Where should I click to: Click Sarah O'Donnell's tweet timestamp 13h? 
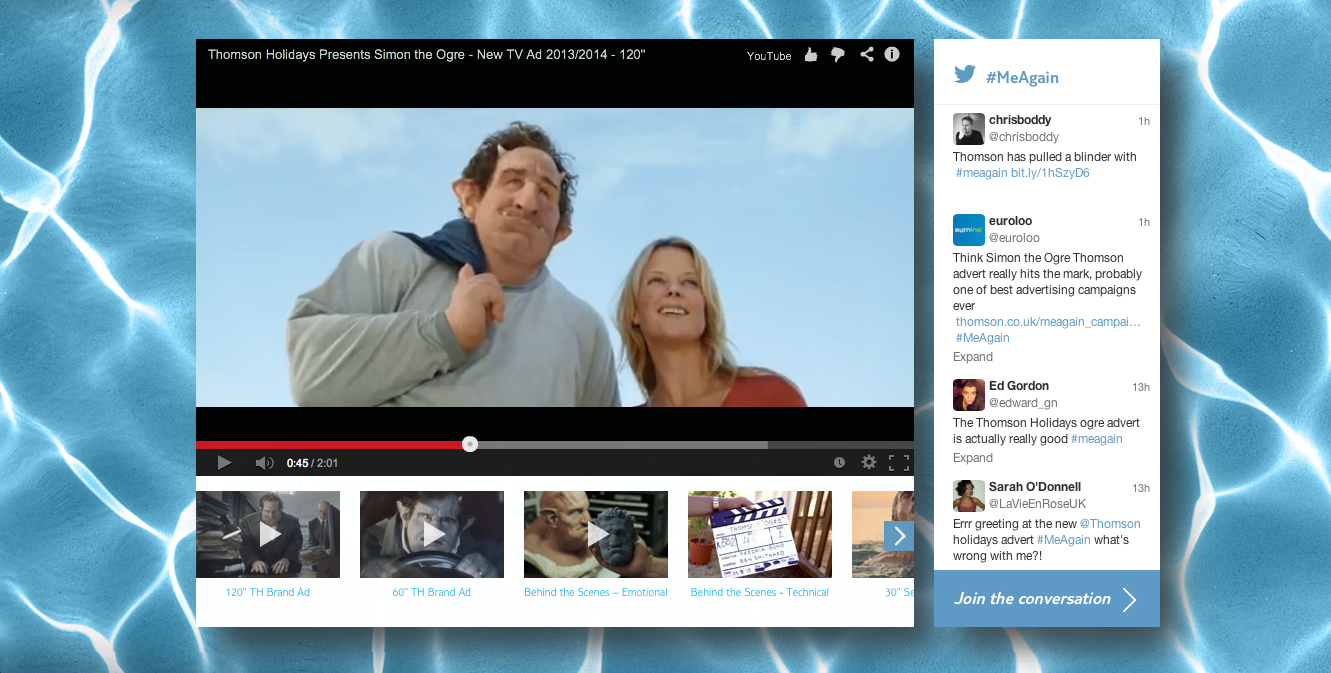tap(1141, 488)
